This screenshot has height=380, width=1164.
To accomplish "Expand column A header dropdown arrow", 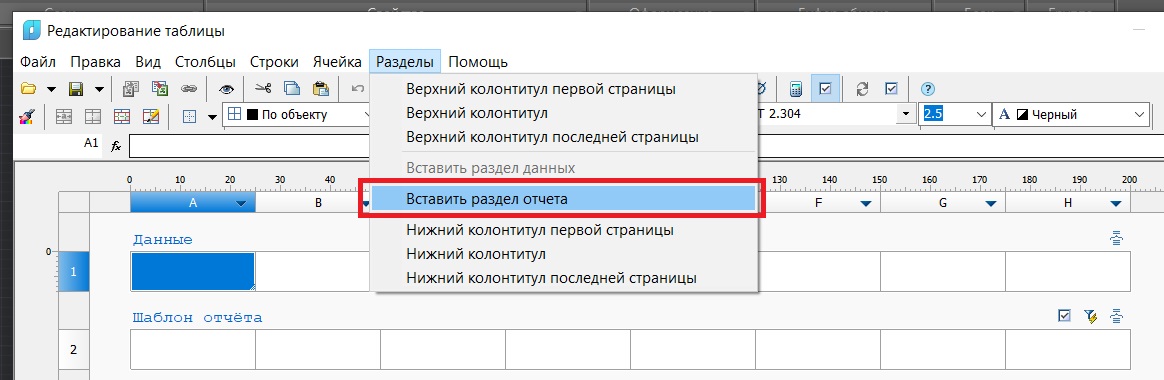I will [241, 203].
